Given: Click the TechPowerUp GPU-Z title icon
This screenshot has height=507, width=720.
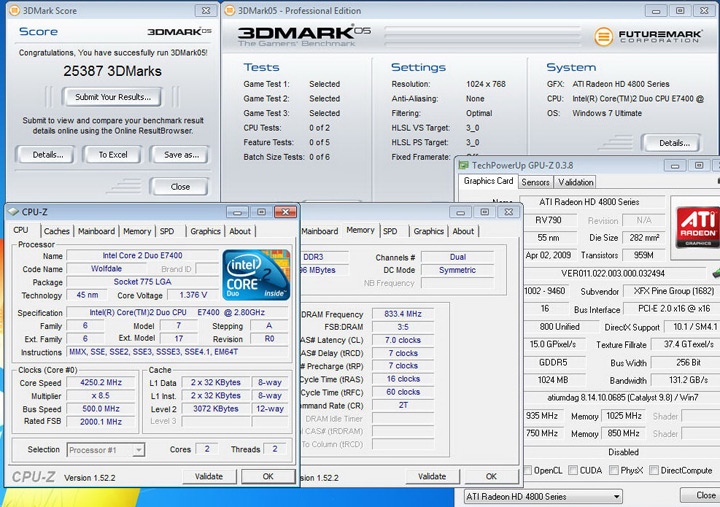Looking at the screenshot, I should (463, 165).
